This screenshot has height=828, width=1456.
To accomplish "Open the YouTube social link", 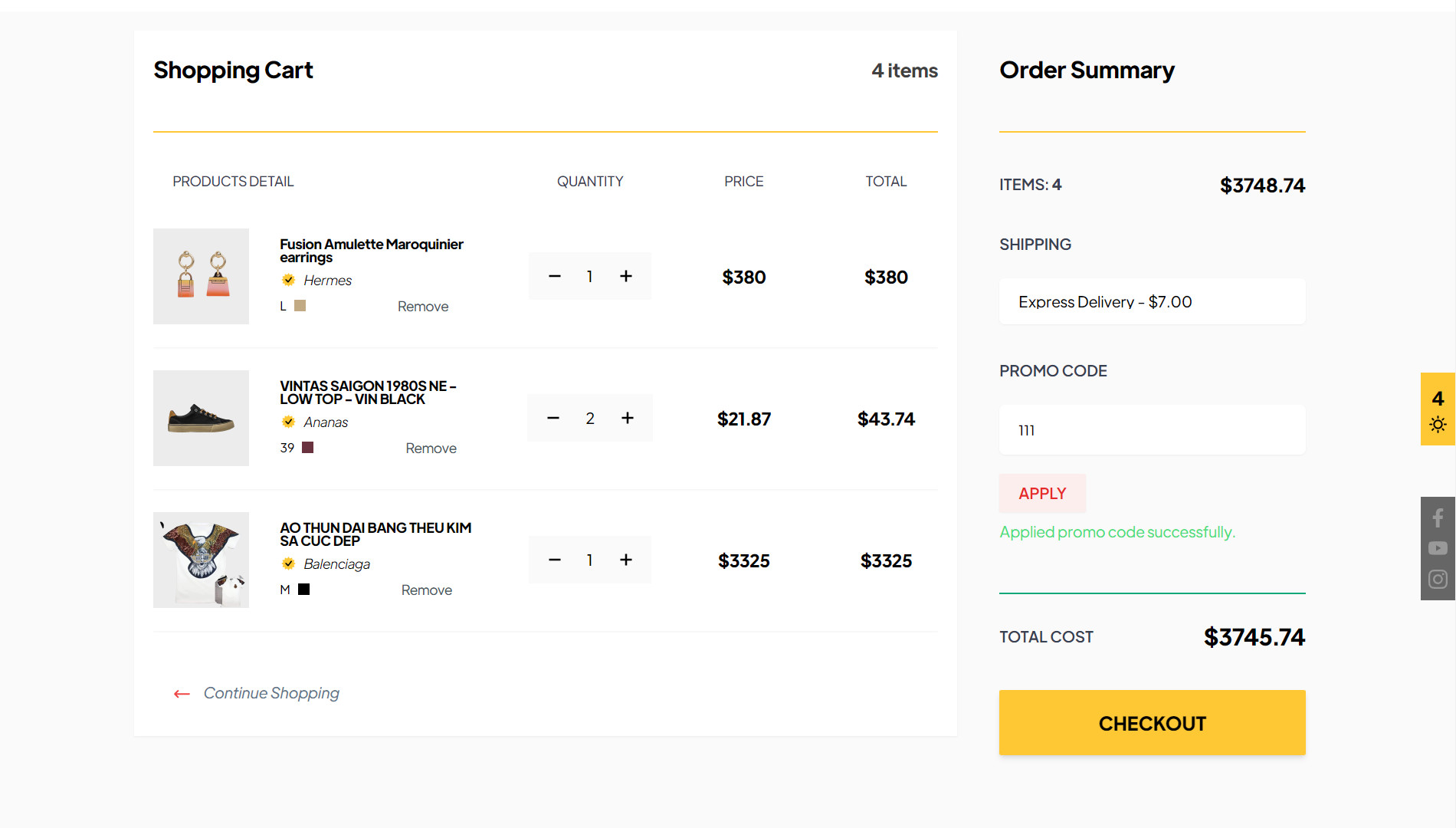I will click(1438, 548).
